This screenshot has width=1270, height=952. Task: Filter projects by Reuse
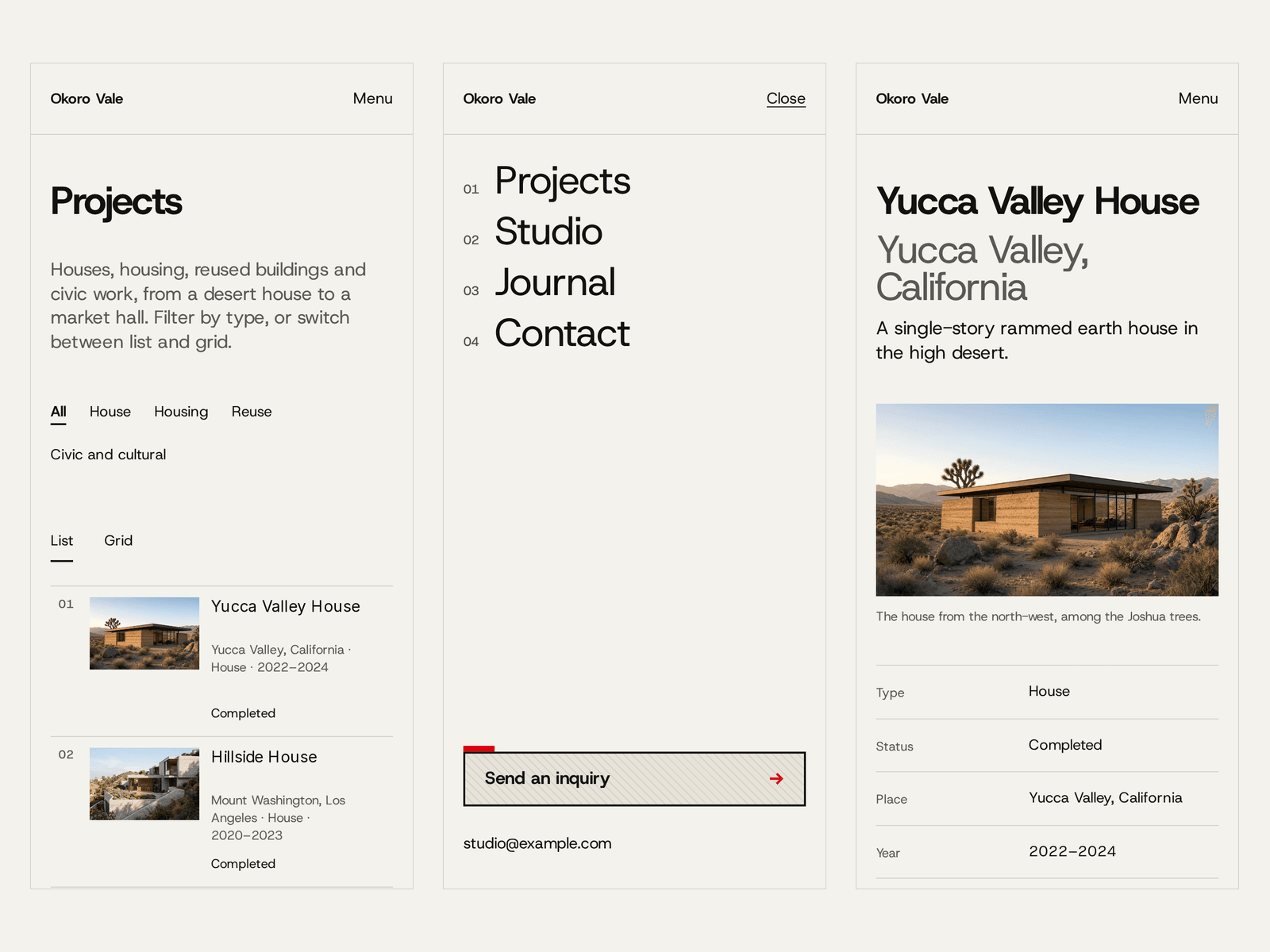(252, 412)
